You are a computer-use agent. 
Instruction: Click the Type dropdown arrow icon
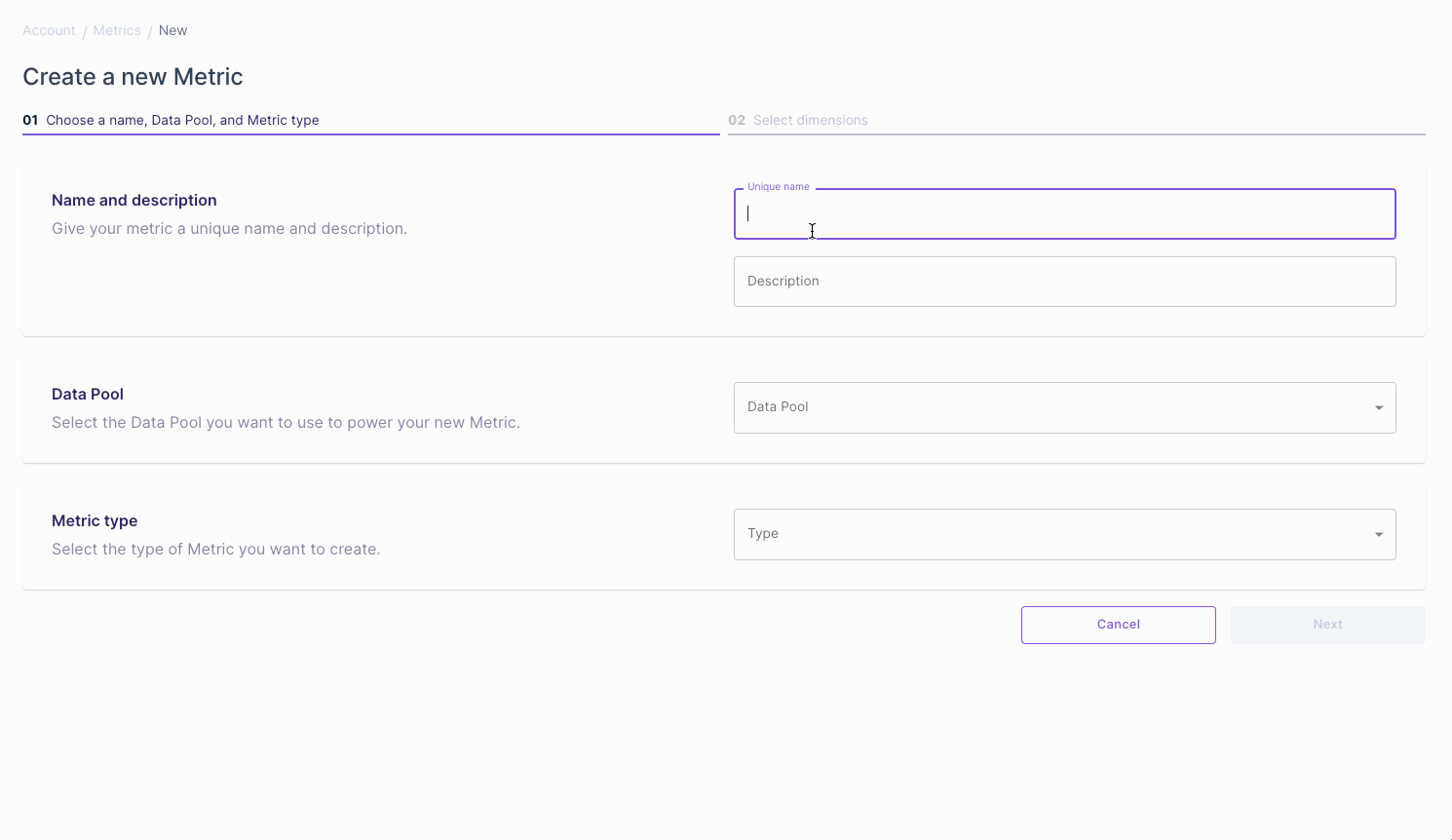pyautogui.click(x=1378, y=534)
